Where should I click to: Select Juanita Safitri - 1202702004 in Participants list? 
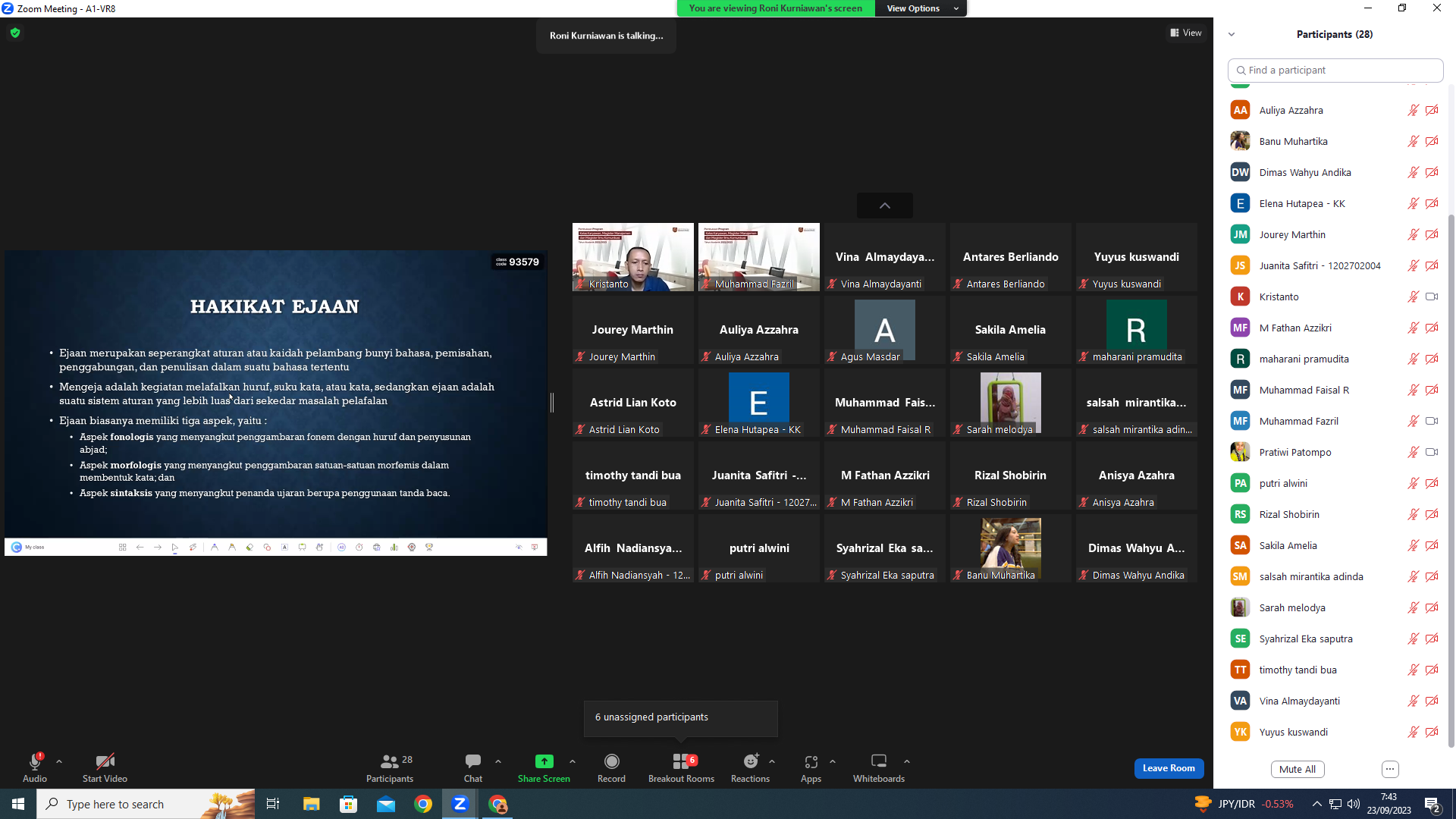[x=1335, y=265]
